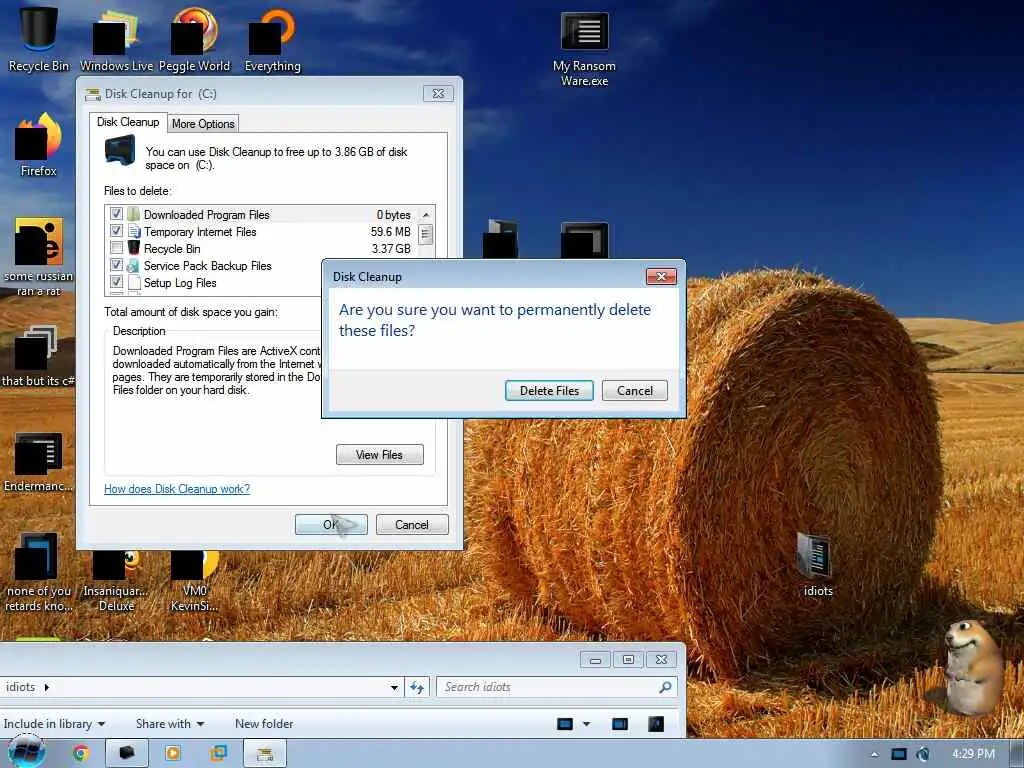1024x768 pixels.
Task: Open the Peggle World desktop icon
Action: click(194, 39)
